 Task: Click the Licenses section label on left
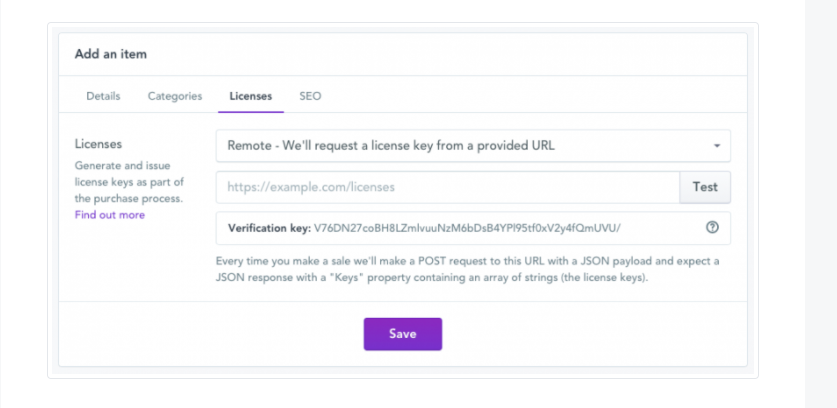click(98, 144)
